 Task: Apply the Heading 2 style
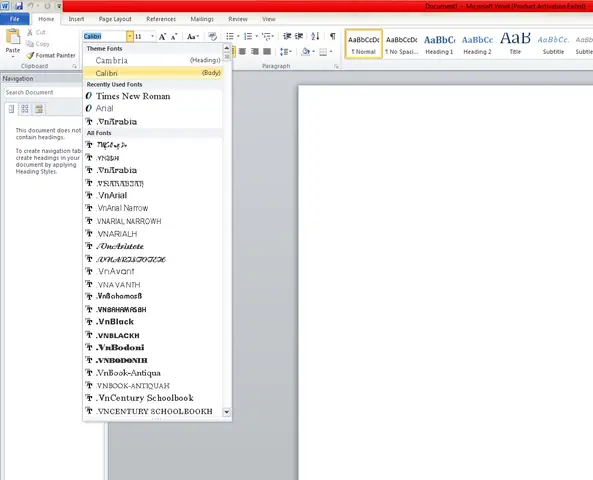[x=477, y=44]
